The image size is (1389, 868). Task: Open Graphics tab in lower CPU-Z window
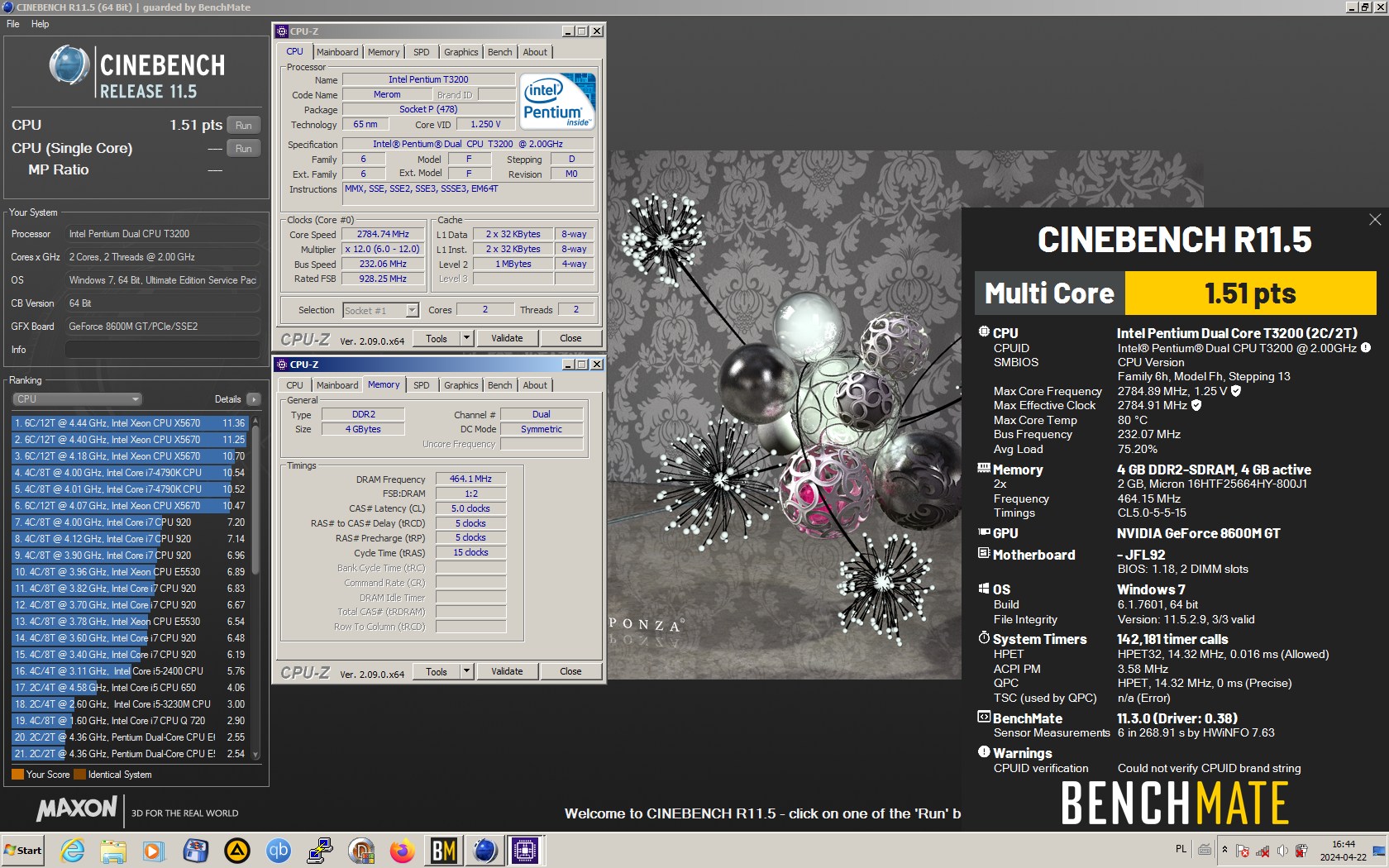coord(461,385)
